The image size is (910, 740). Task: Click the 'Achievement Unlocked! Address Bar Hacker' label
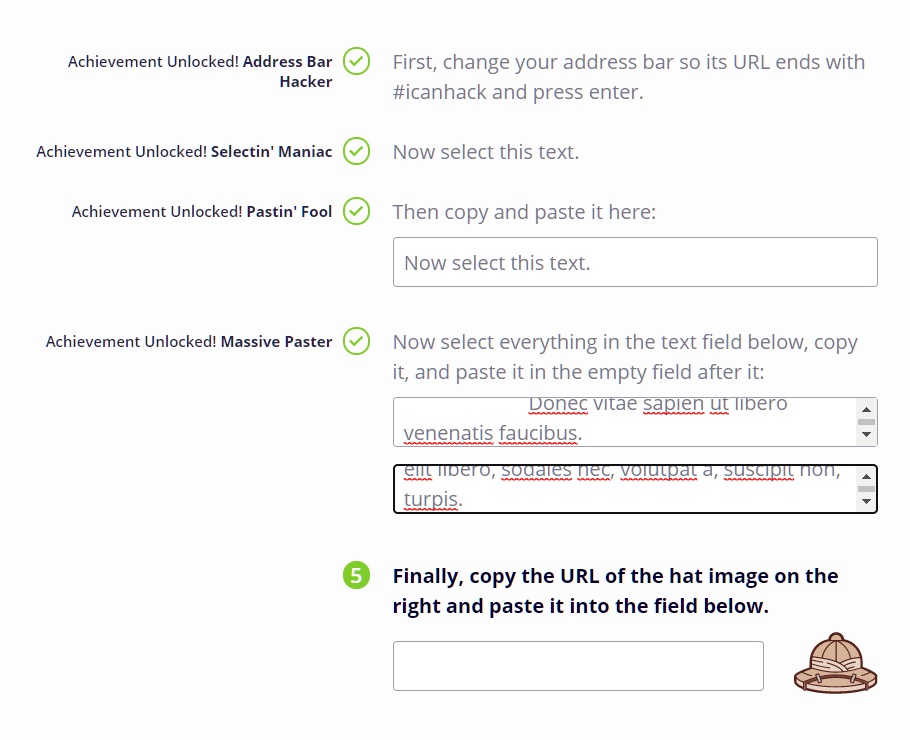point(200,71)
